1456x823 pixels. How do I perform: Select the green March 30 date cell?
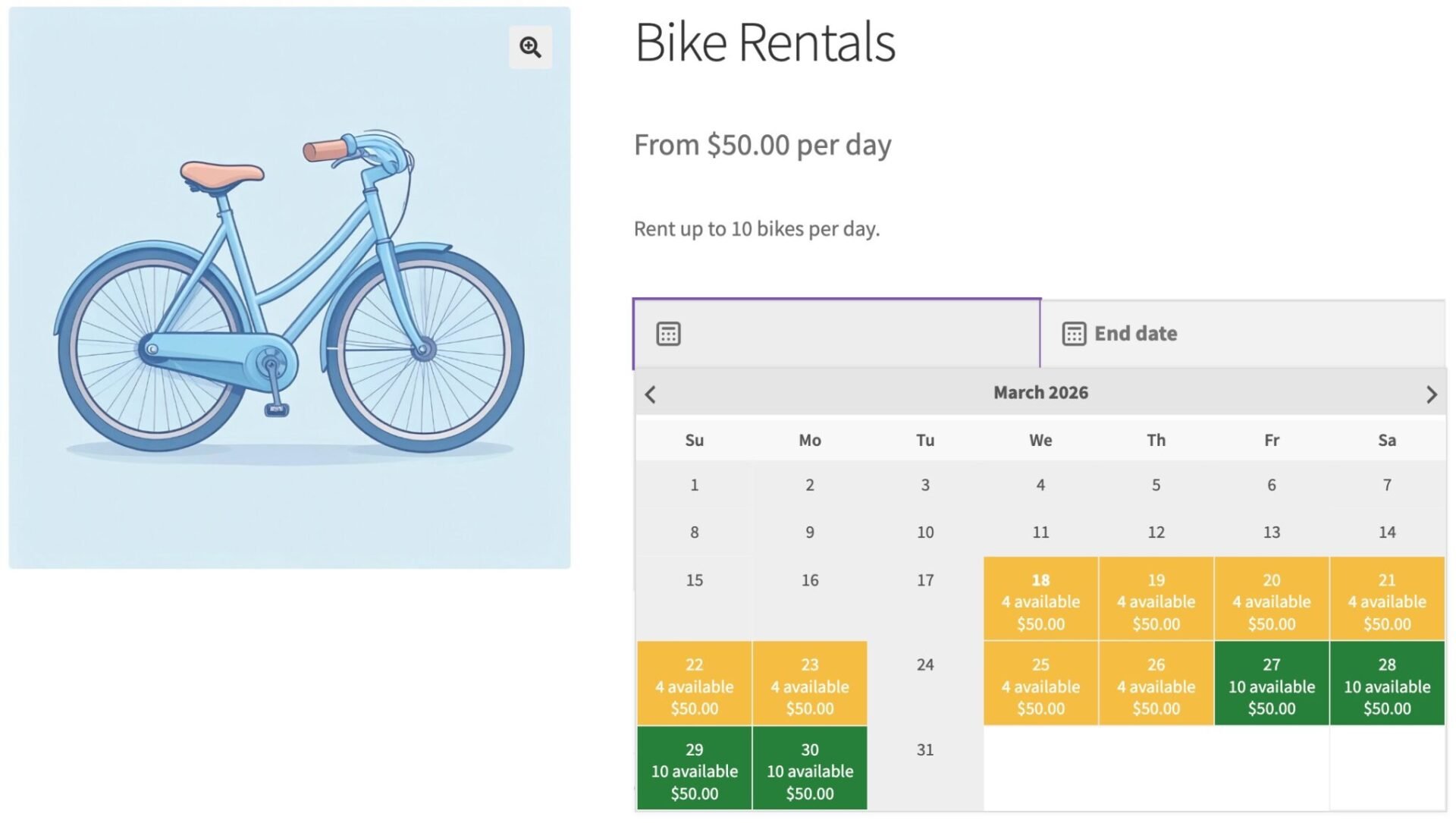pyautogui.click(x=809, y=769)
